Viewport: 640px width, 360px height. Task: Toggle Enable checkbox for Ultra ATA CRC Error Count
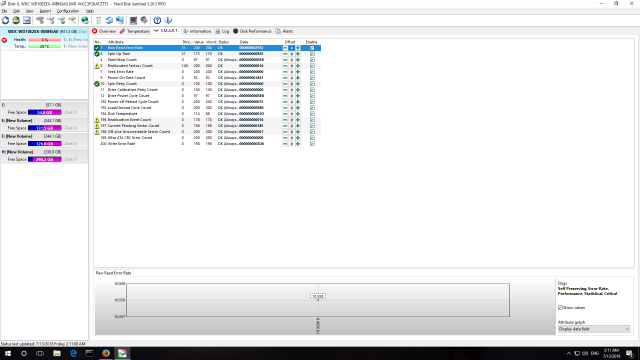[x=312, y=138]
